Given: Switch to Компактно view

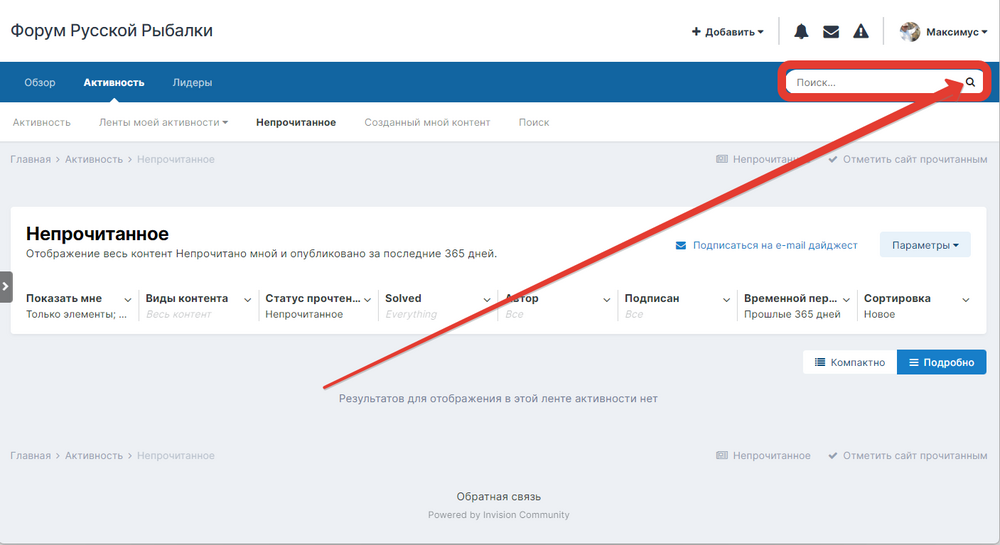Looking at the screenshot, I should tap(849, 362).
